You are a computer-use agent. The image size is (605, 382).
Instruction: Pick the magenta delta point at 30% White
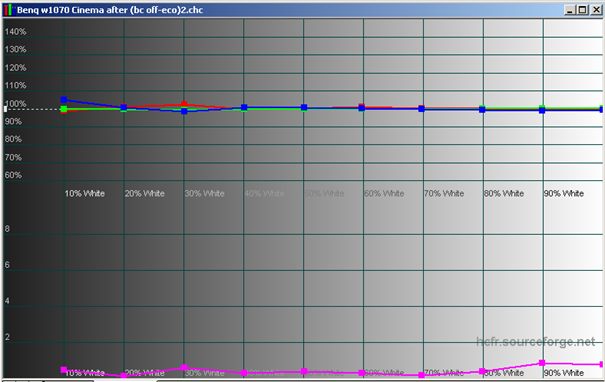pyautogui.click(x=184, y=367)
